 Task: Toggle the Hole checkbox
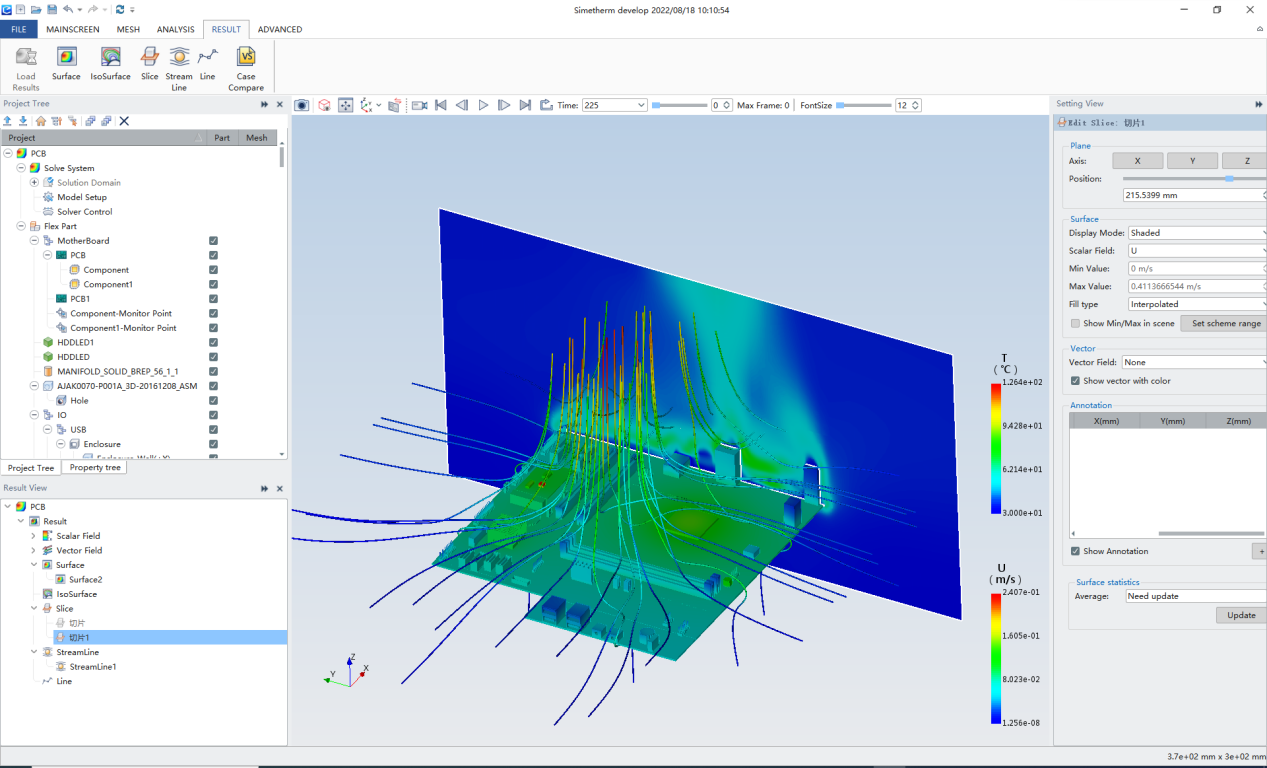[x=213, y=400]
